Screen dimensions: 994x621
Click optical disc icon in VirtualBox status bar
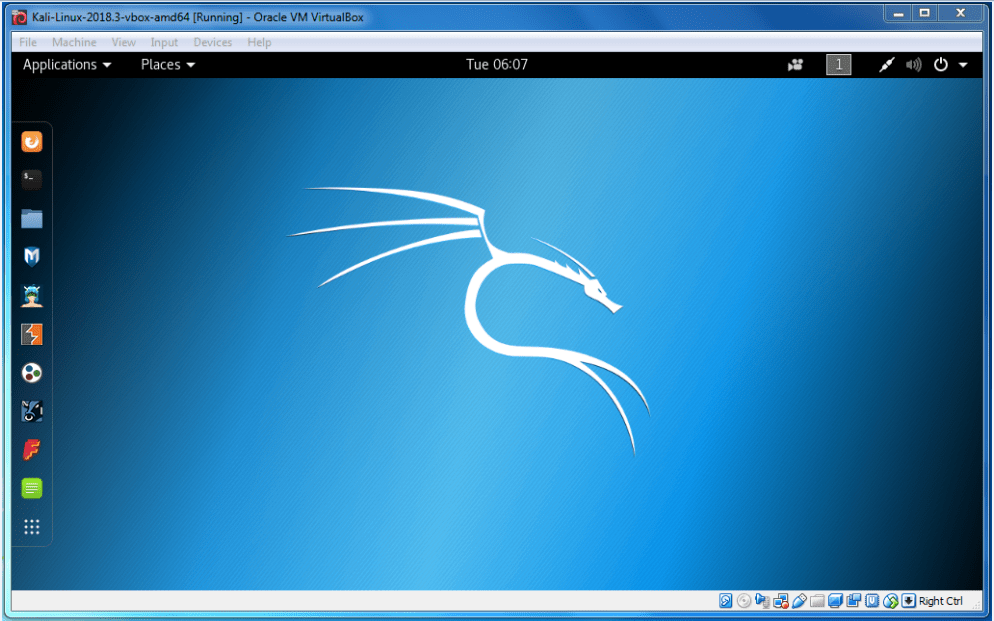(744, 601)
